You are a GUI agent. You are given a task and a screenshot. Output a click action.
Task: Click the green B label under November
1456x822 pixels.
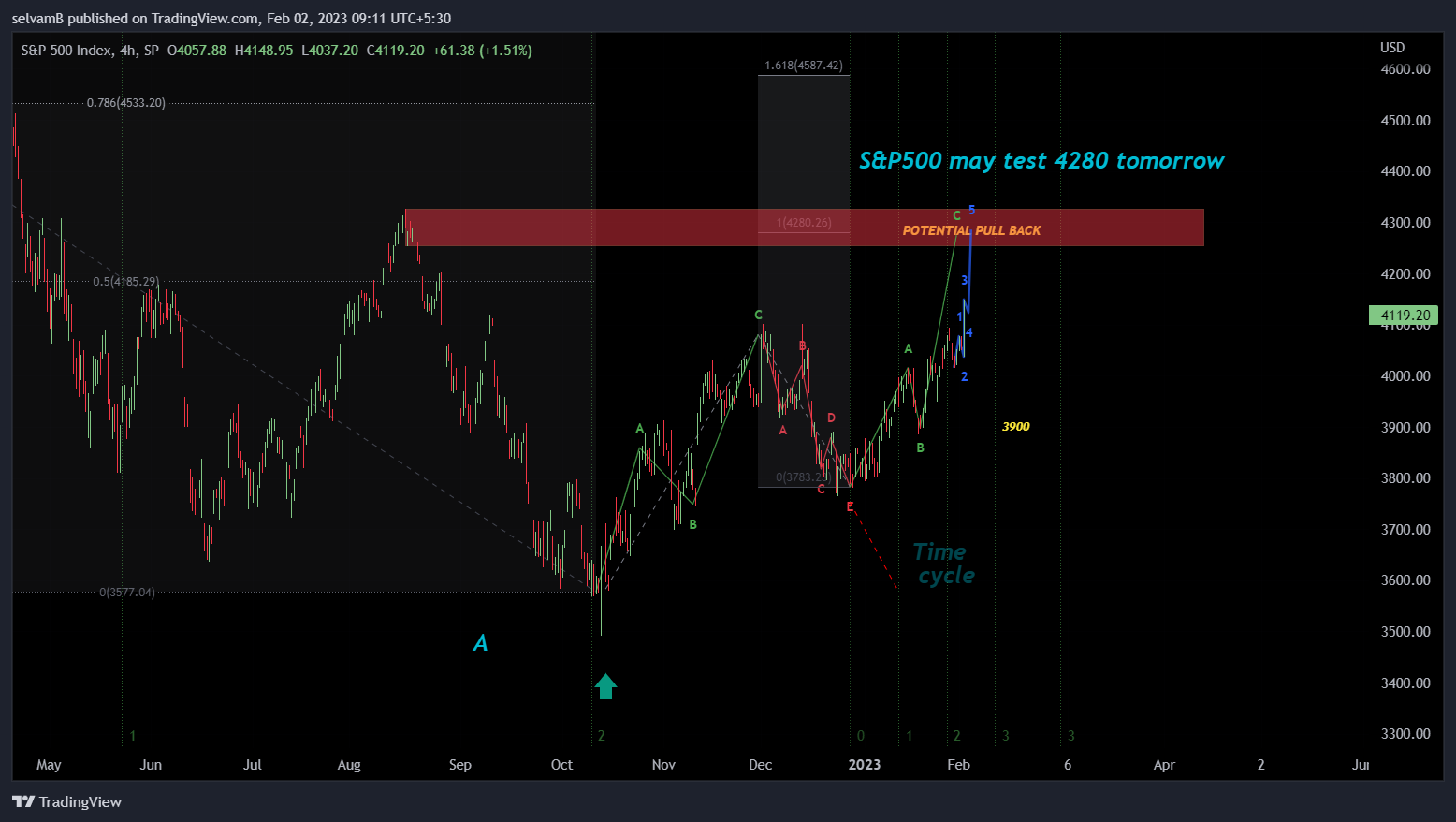pos(692,525)
